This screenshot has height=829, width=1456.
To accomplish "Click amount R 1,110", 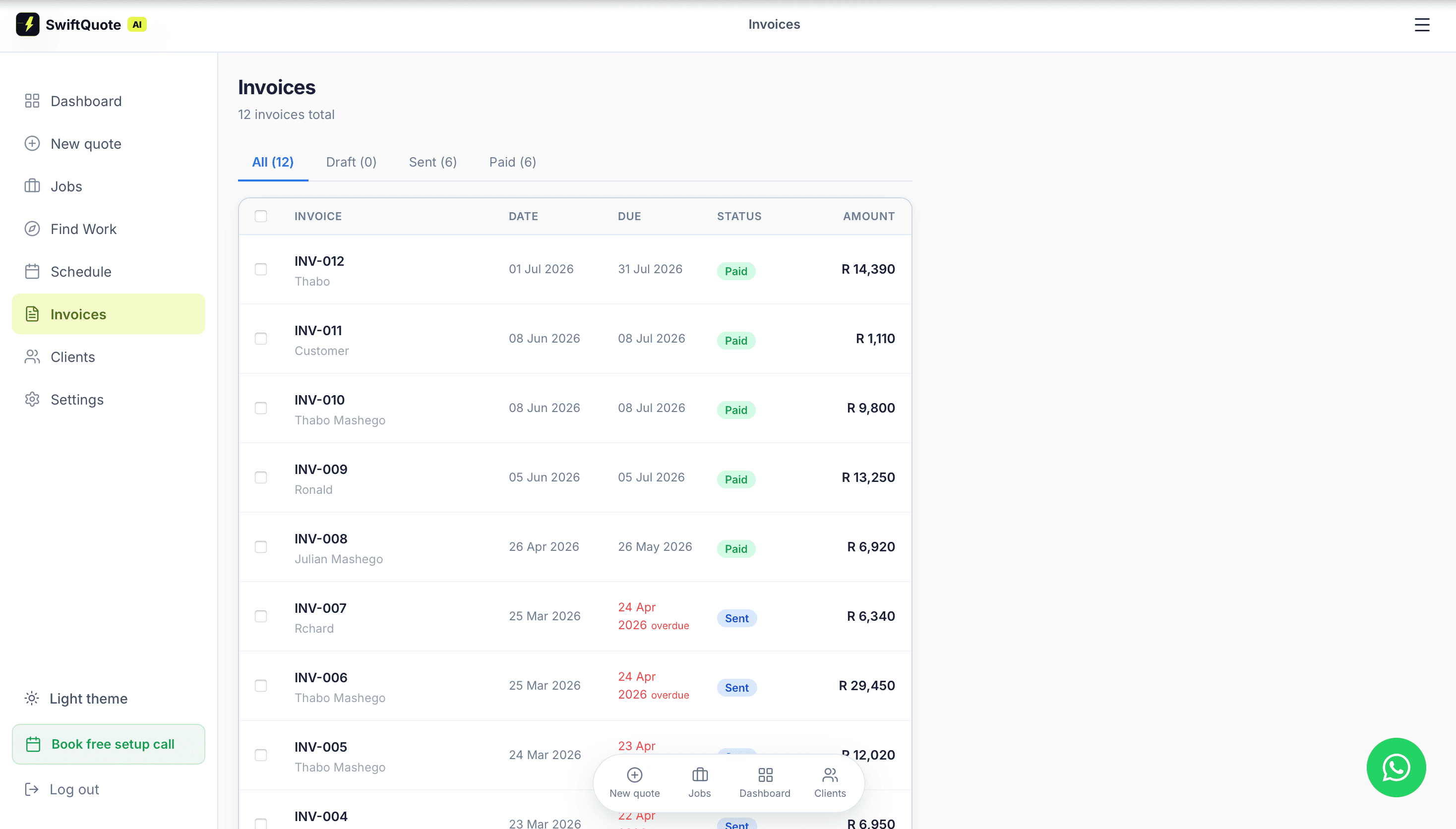I will (875, 338).
